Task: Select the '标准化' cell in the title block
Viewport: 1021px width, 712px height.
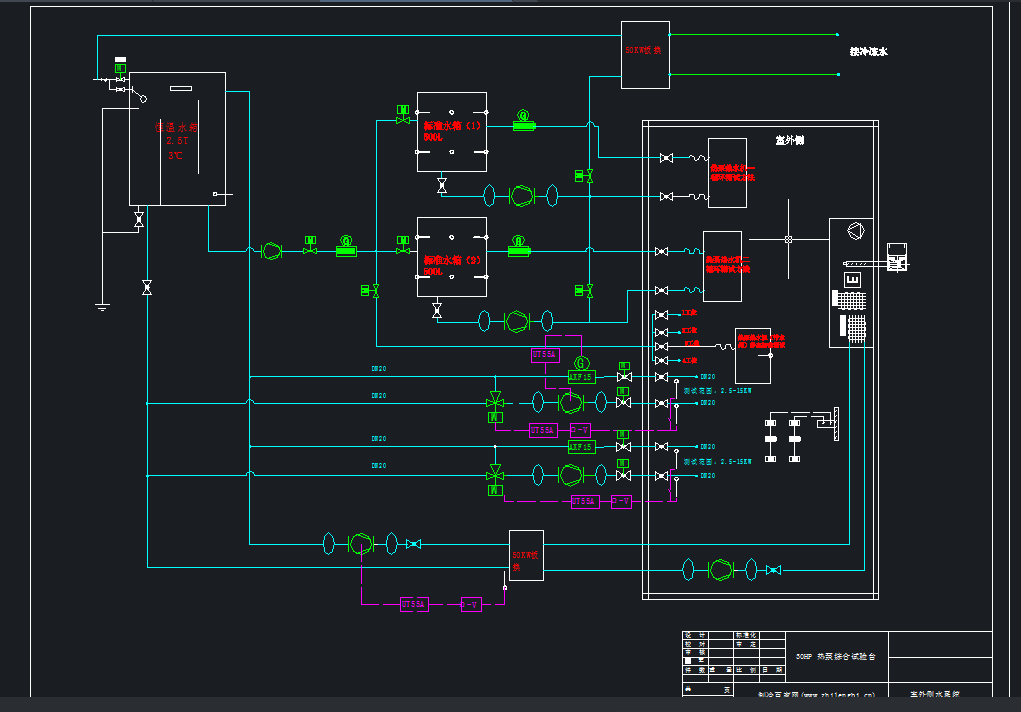Action: click(746, 635)
